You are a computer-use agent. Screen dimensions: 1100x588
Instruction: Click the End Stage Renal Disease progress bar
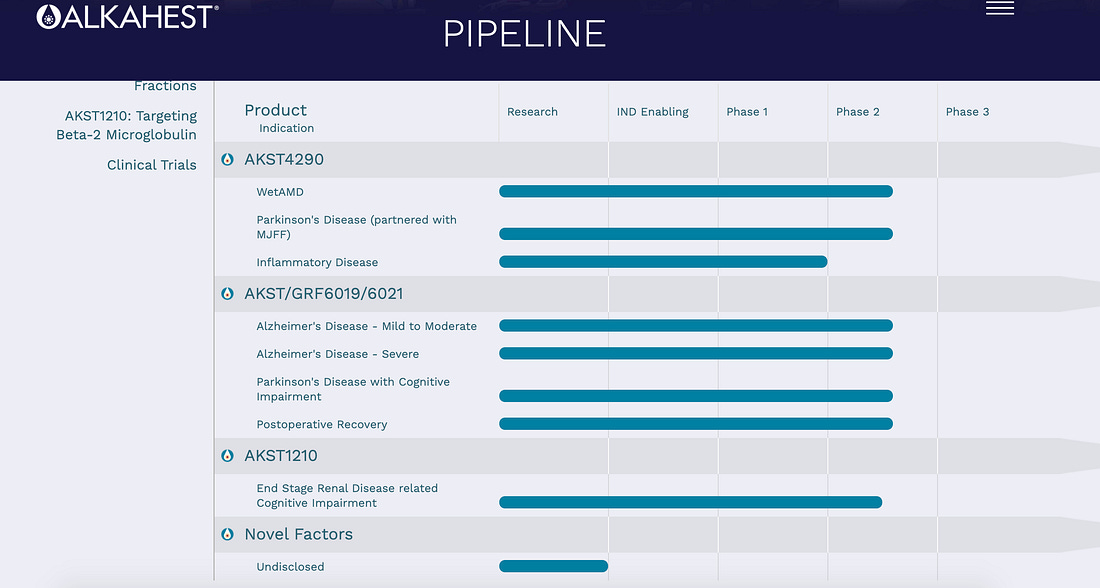[690, 502]
